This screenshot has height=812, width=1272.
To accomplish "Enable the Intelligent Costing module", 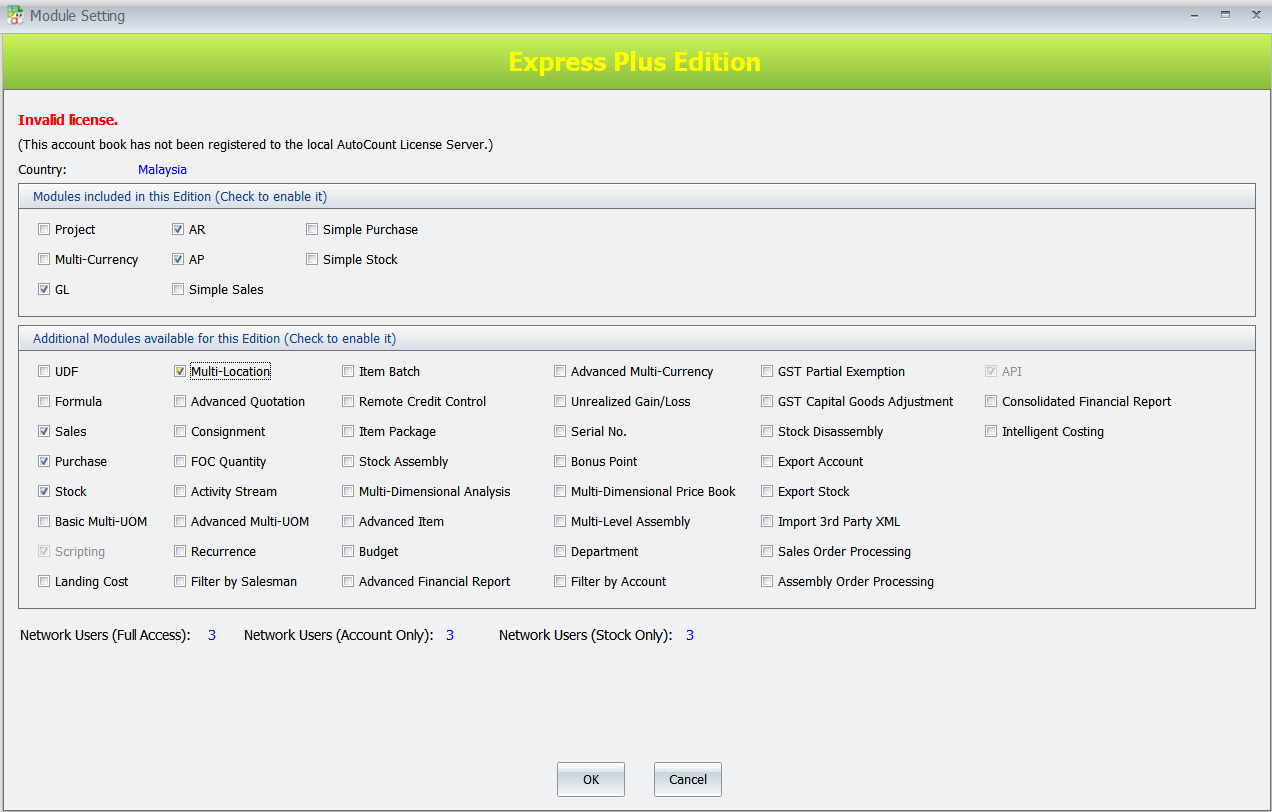I will [x=991, y=432].
